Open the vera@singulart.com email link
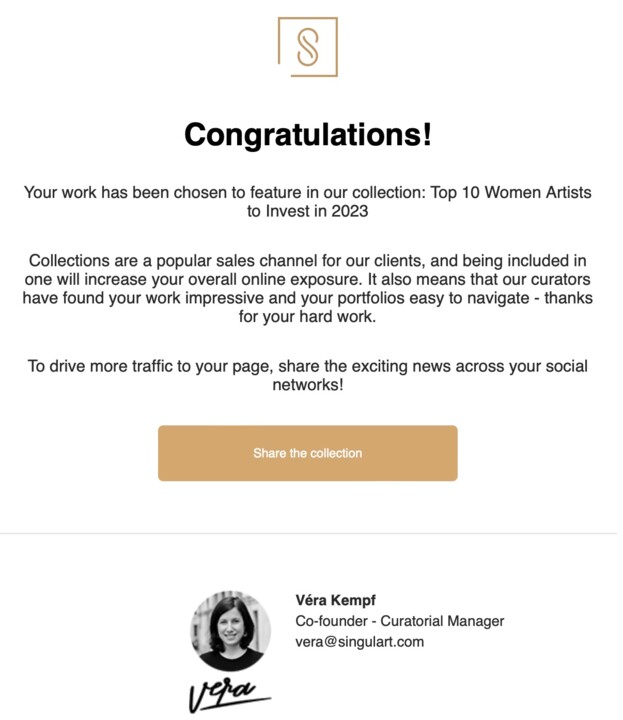 359,641
